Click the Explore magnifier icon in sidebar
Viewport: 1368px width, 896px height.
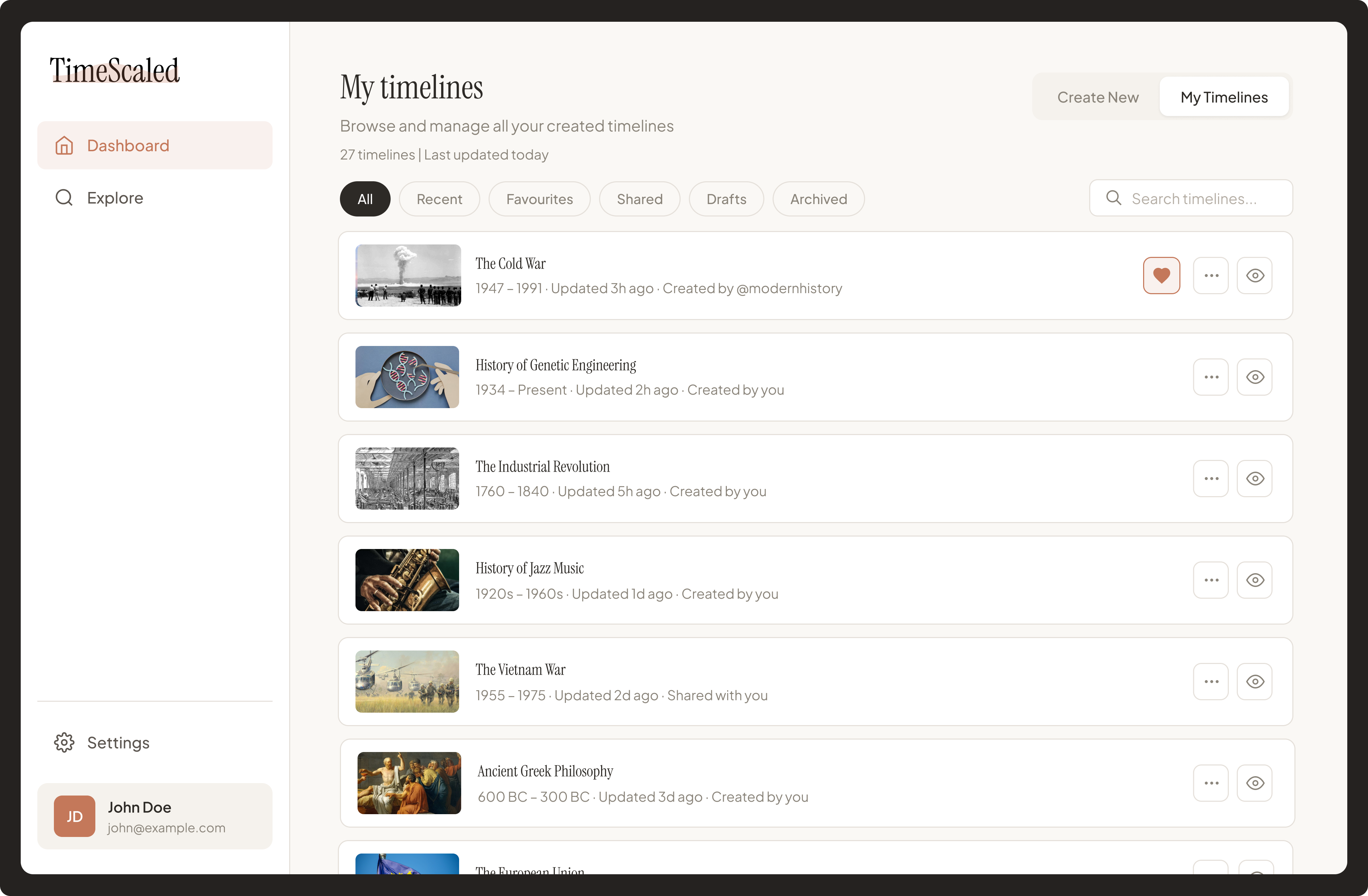[64, 197]
